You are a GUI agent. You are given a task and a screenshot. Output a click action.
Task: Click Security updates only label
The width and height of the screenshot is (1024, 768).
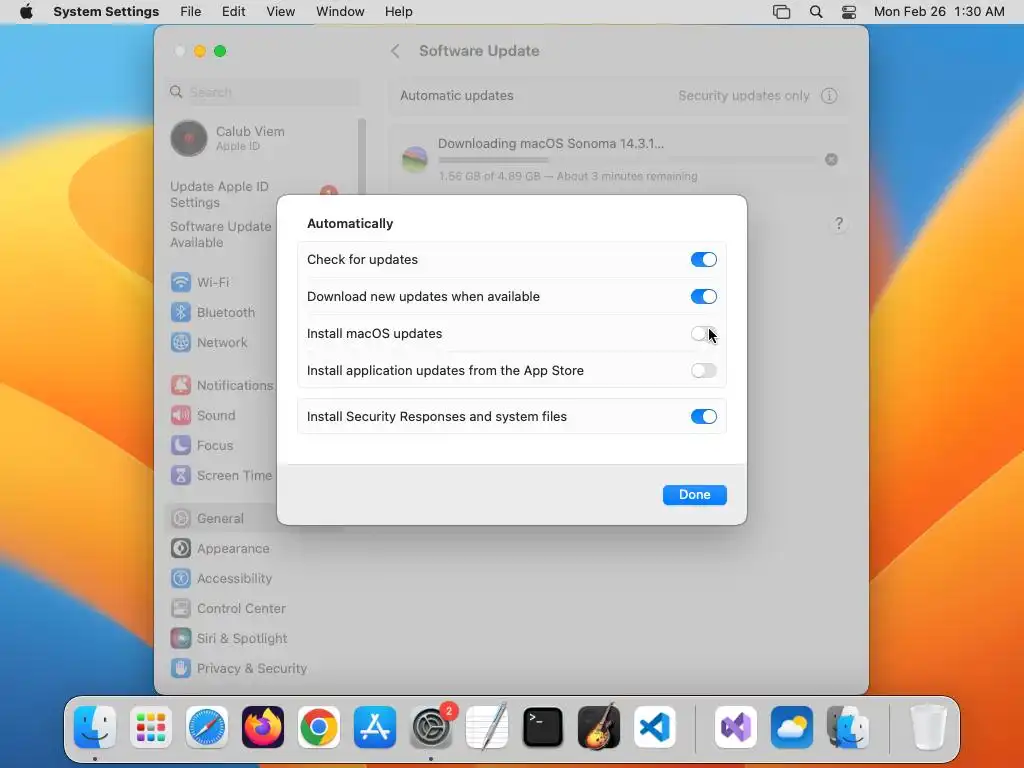(744, 96)
